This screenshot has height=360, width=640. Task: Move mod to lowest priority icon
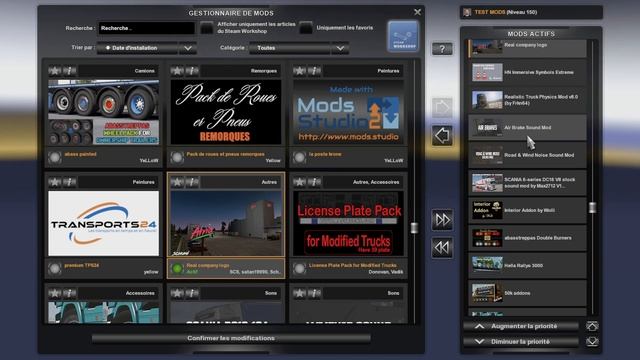click(592, 342)
